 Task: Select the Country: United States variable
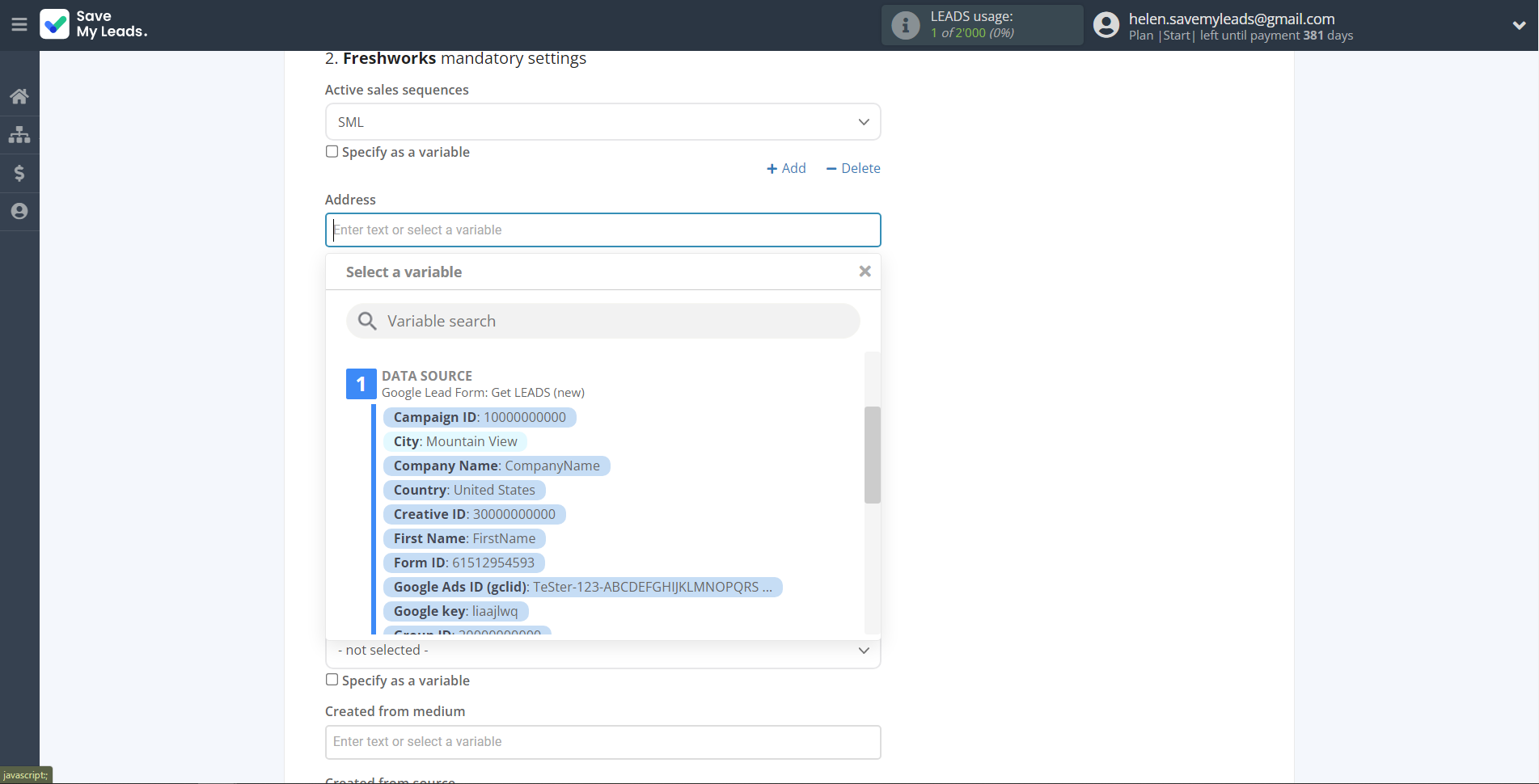tap(464, 490)
